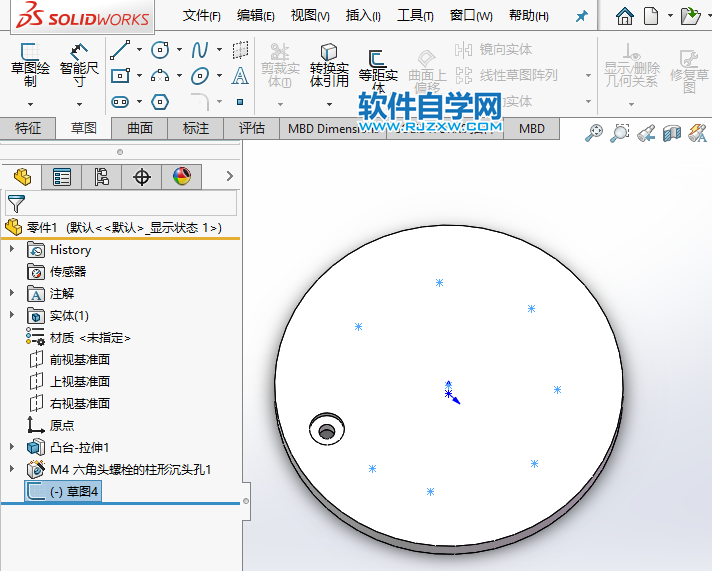This screenshot has width=712, height=571.
Task: Click the Offset Entities (等距实体) tool
Action: point(377,66)
